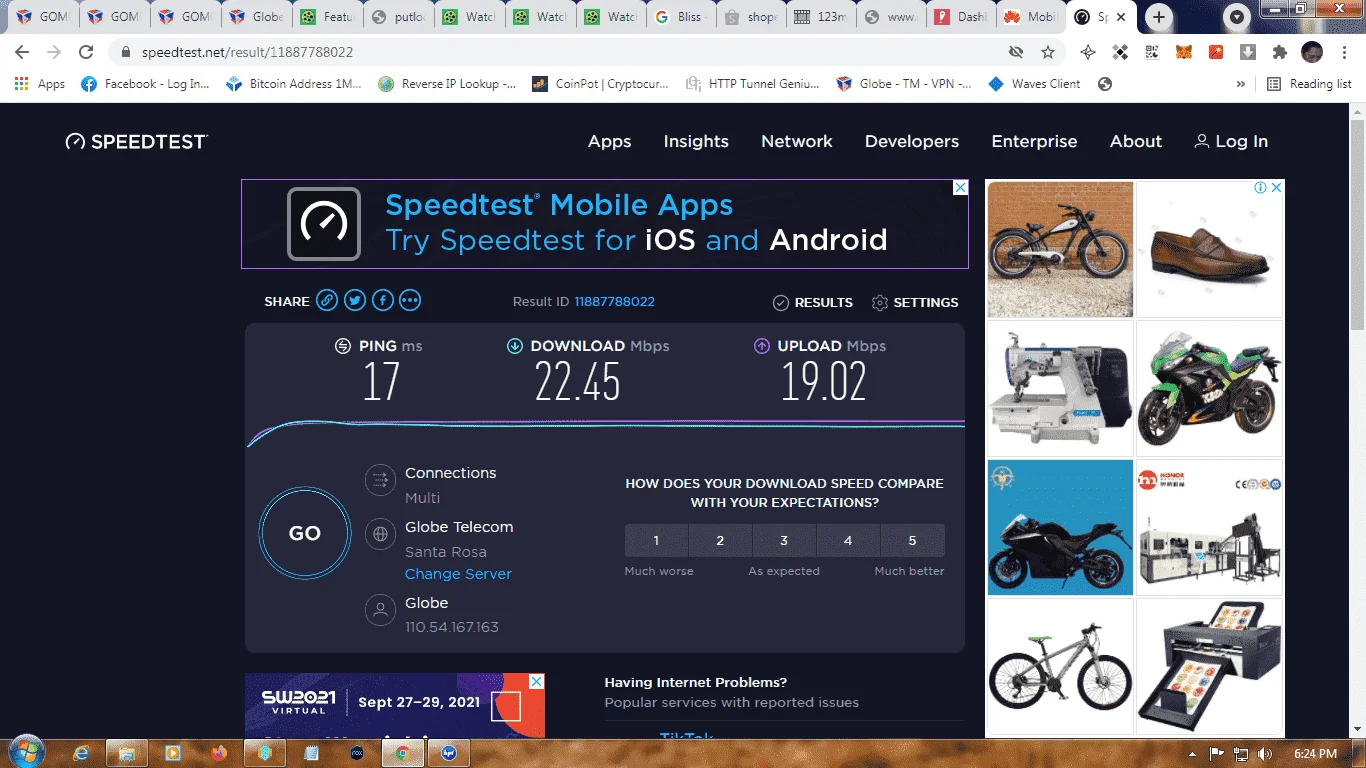1366x768 pixels.
Task: Open the Developers menu
Action: [912, 142]
